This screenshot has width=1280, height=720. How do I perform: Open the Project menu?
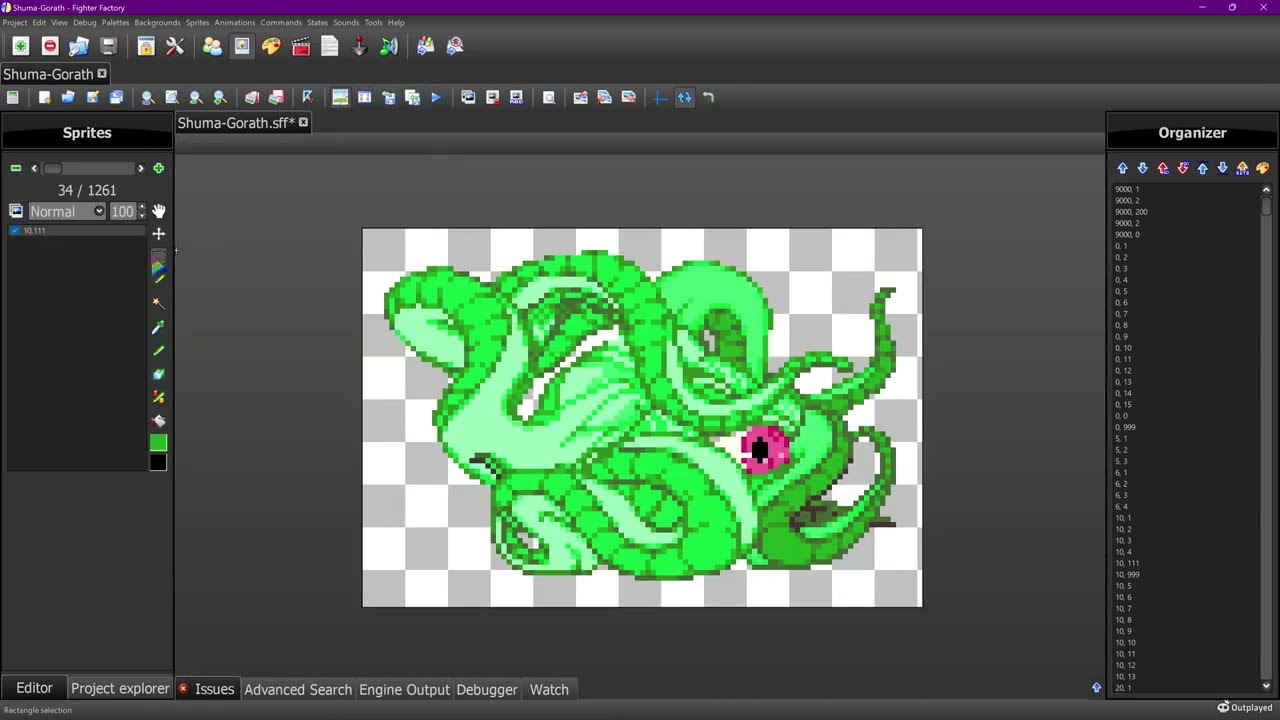(15, 22)
